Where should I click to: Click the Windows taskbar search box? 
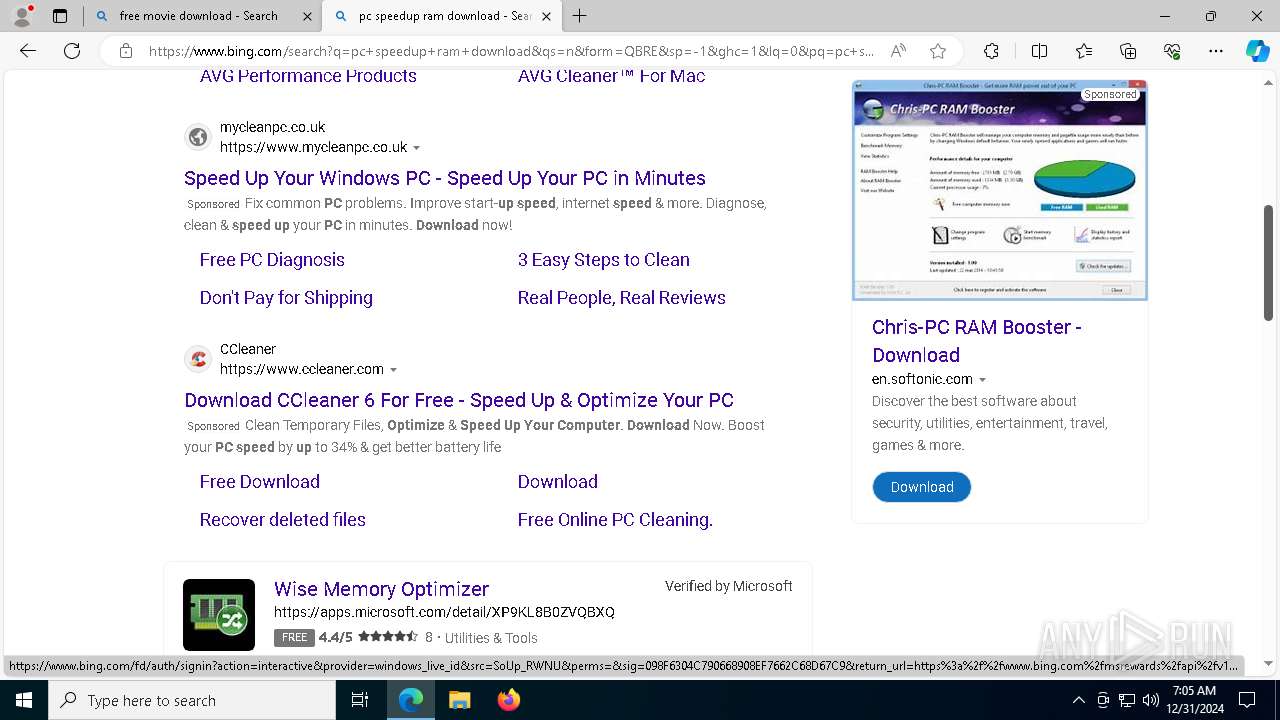coord(192,700)
